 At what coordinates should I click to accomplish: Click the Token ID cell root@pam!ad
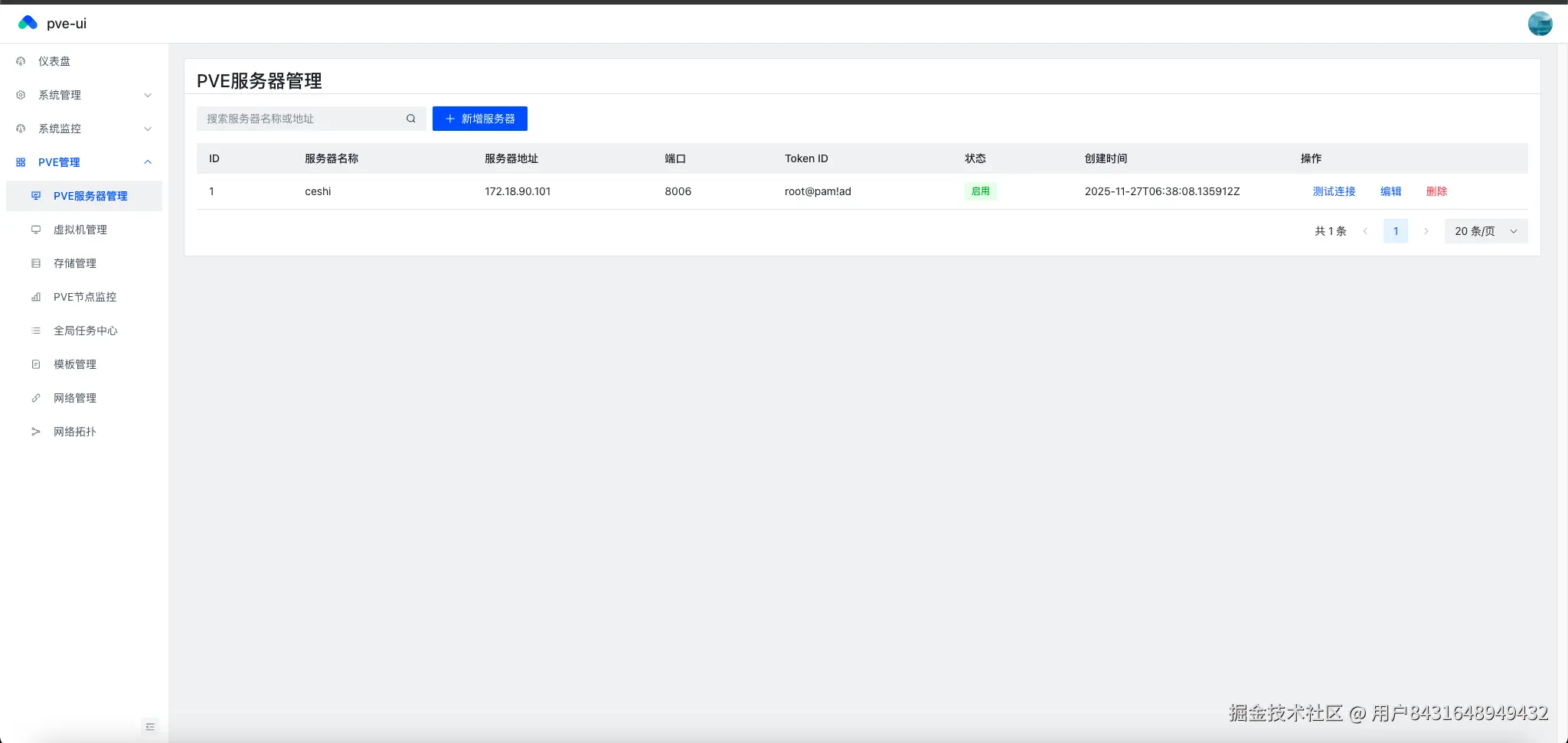coord(818,191)
